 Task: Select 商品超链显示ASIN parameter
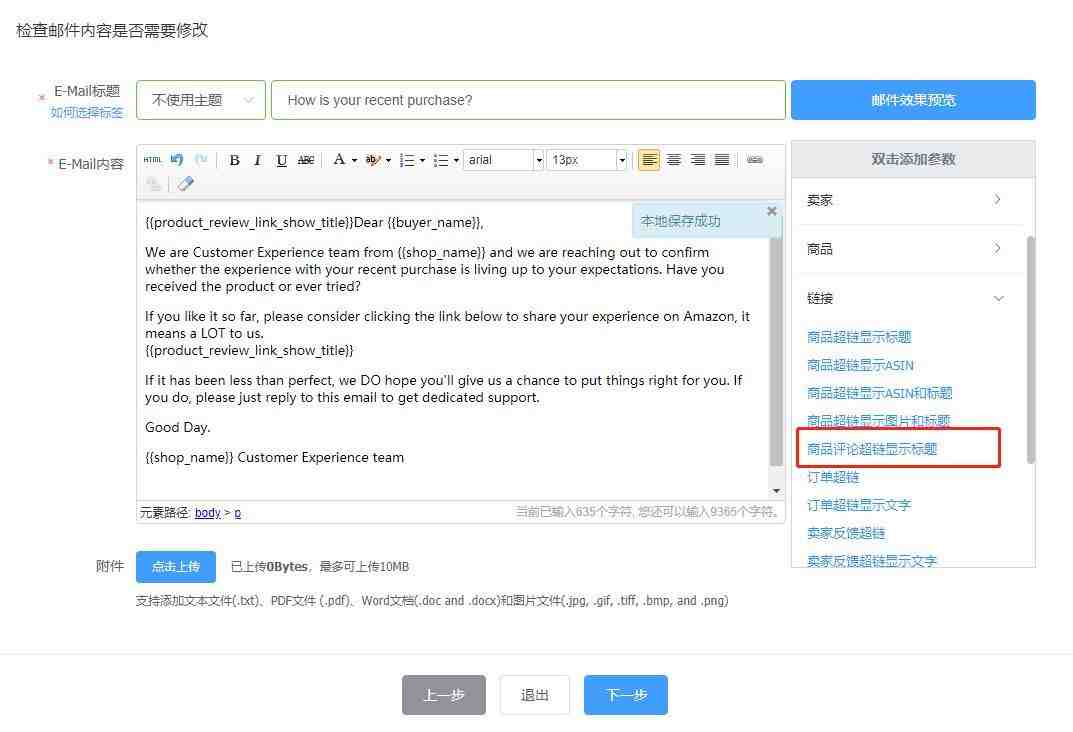pos(860,365)
